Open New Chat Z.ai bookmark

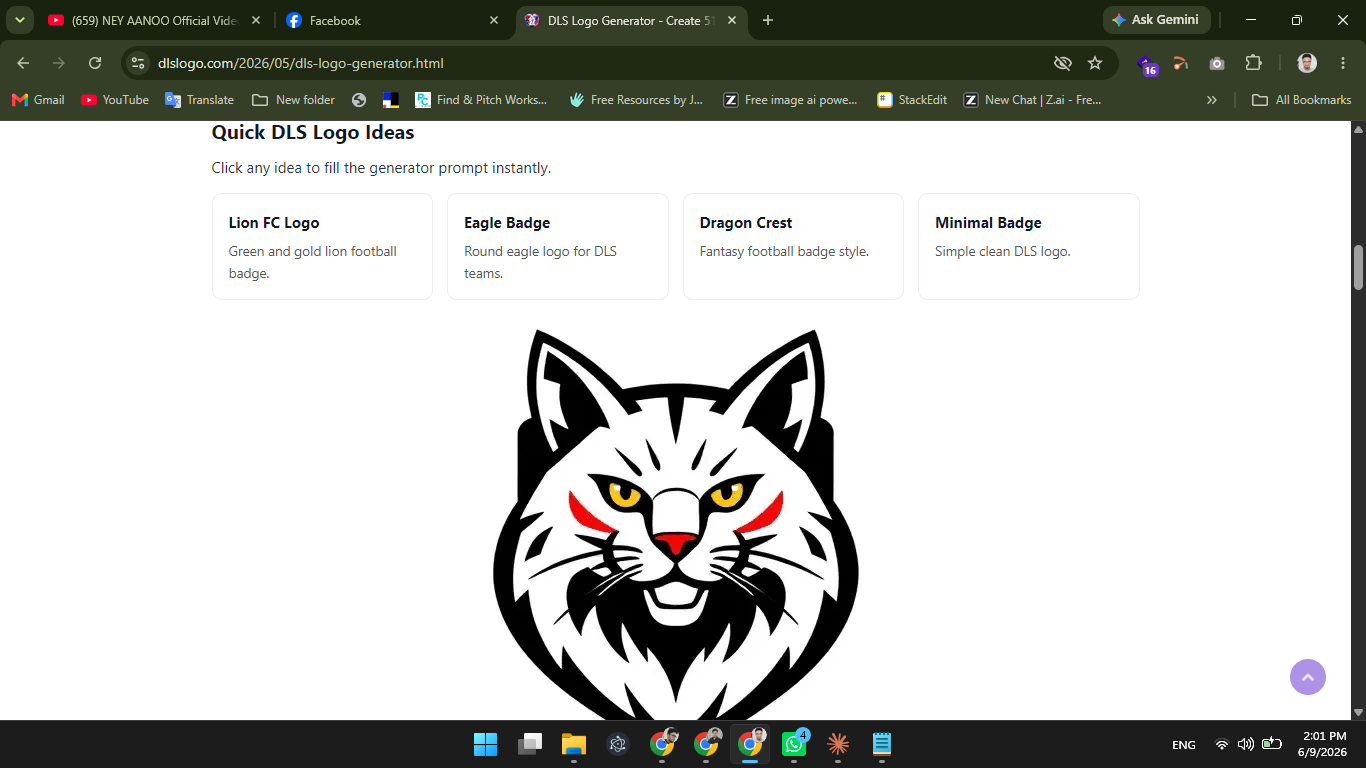(1032, 100)
